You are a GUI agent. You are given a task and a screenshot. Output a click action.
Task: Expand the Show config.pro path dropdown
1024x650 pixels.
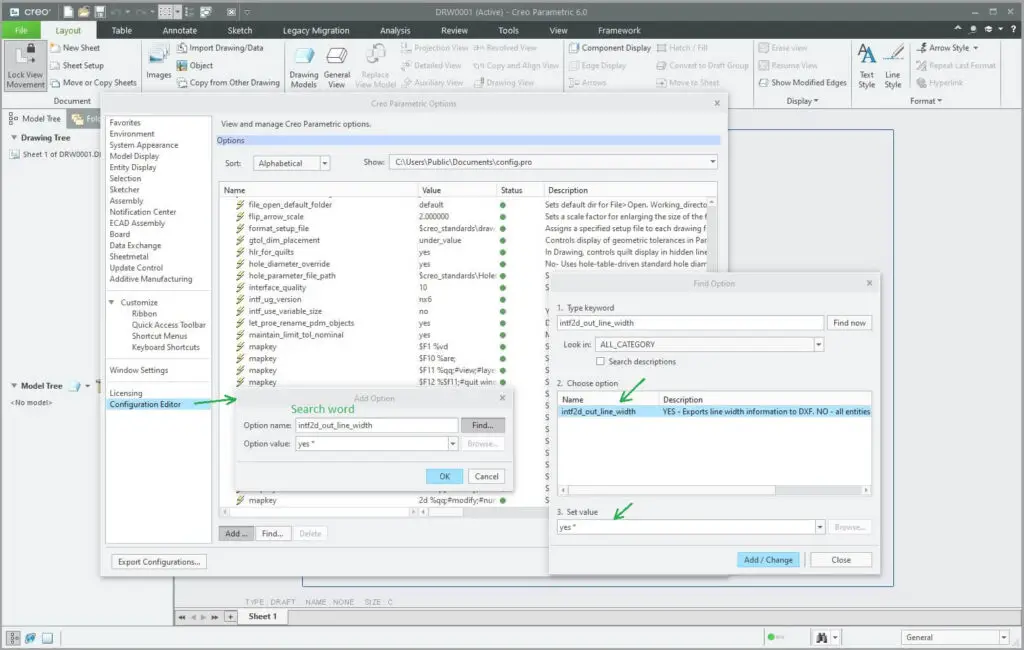pyautogui.click(x=712, y=162)
